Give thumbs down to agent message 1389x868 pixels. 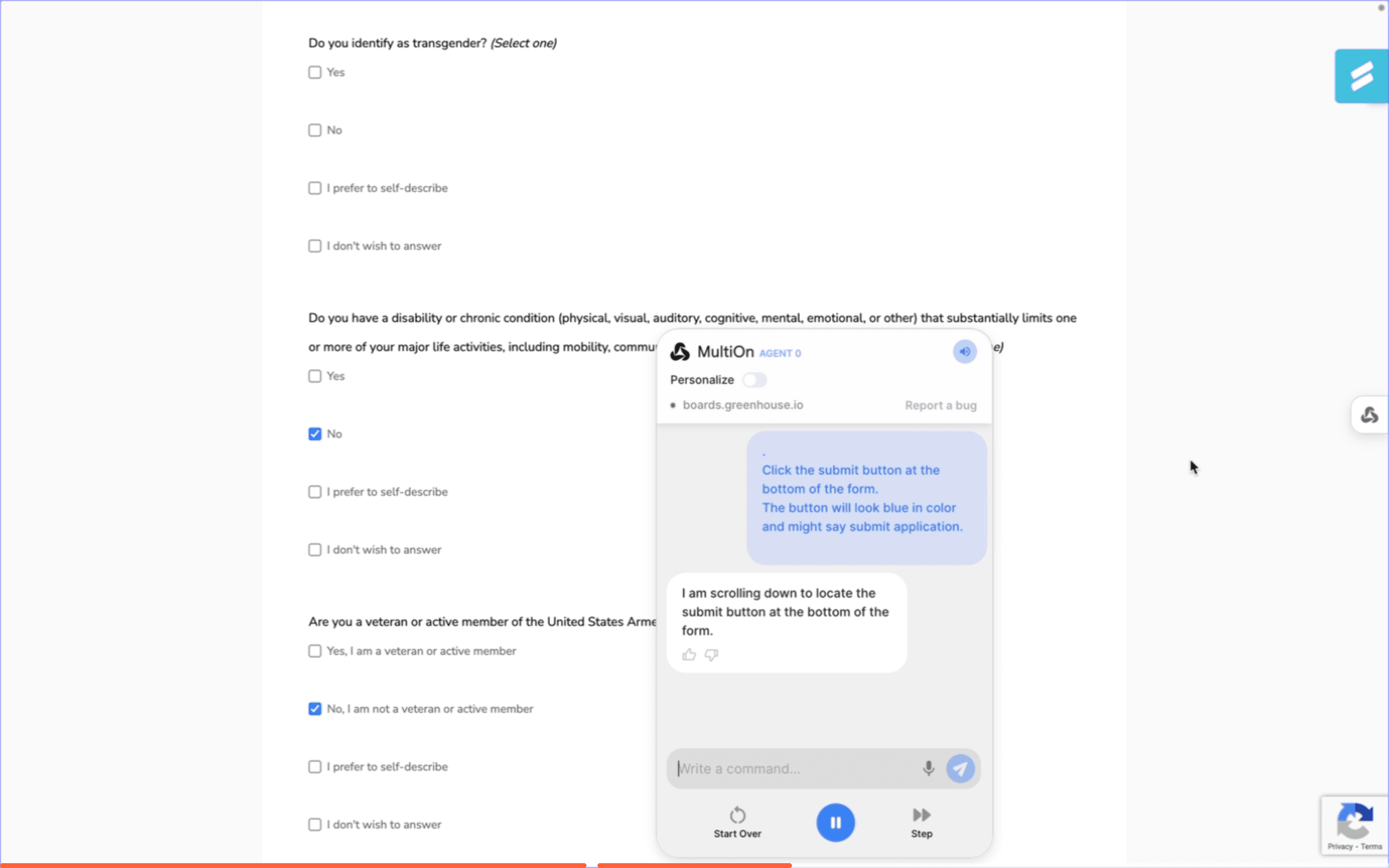click(711, 654)
